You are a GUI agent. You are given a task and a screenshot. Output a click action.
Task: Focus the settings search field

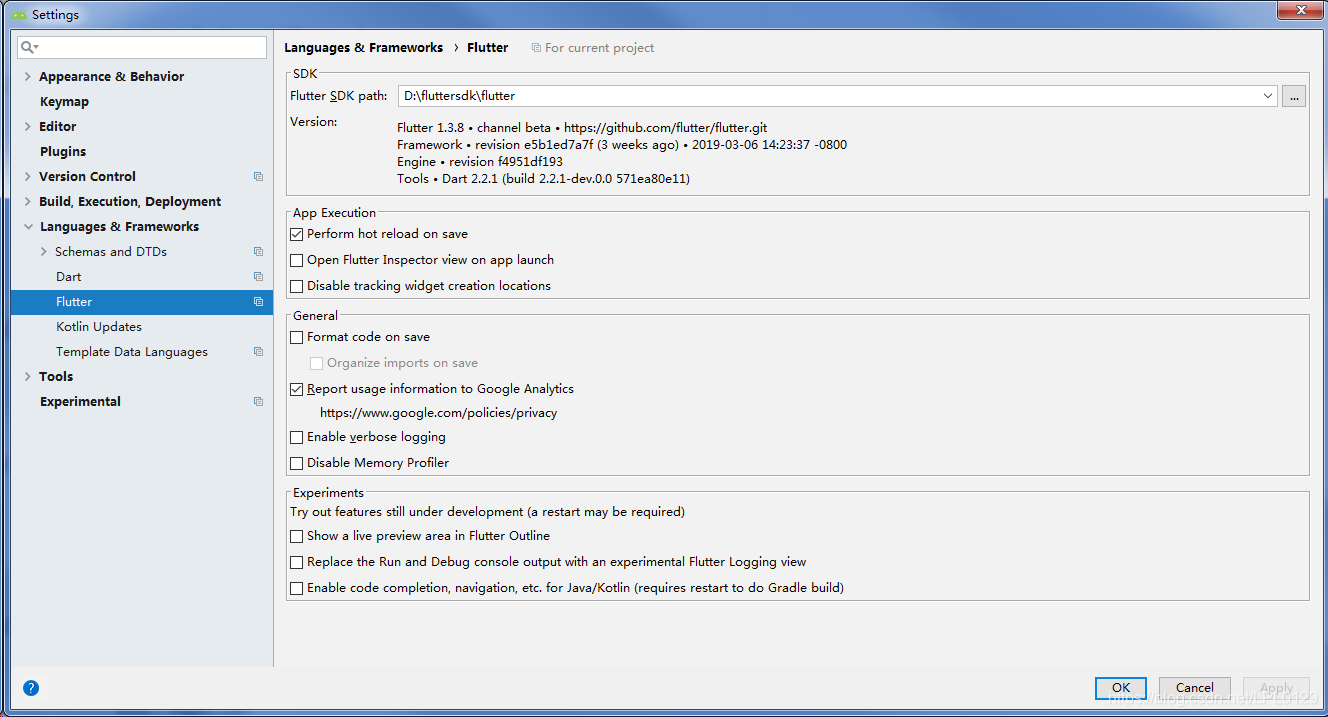(142, 47)
